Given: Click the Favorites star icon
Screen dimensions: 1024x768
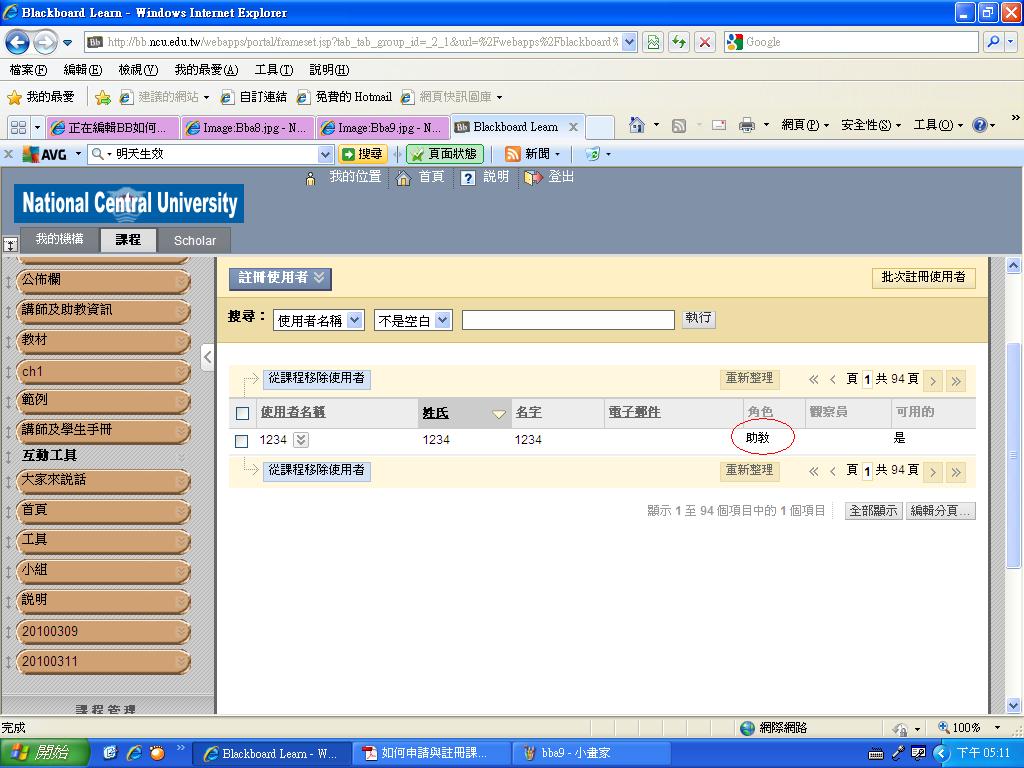Looking at the screenshot, I should [14, 97].
